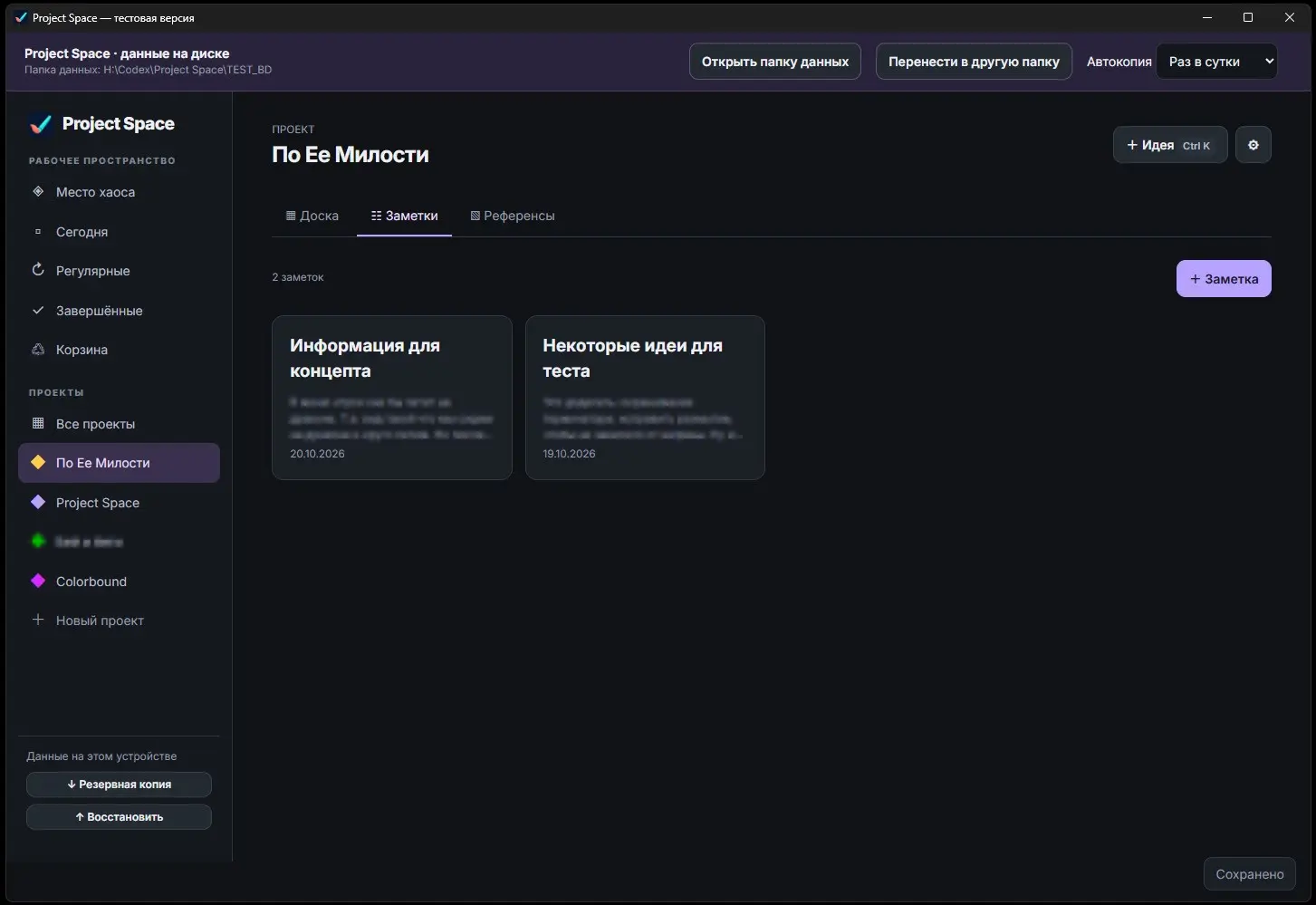This screenshot has width=1316, height=905.
Task: Click the Папка данных path text
Action: (149, 70)
